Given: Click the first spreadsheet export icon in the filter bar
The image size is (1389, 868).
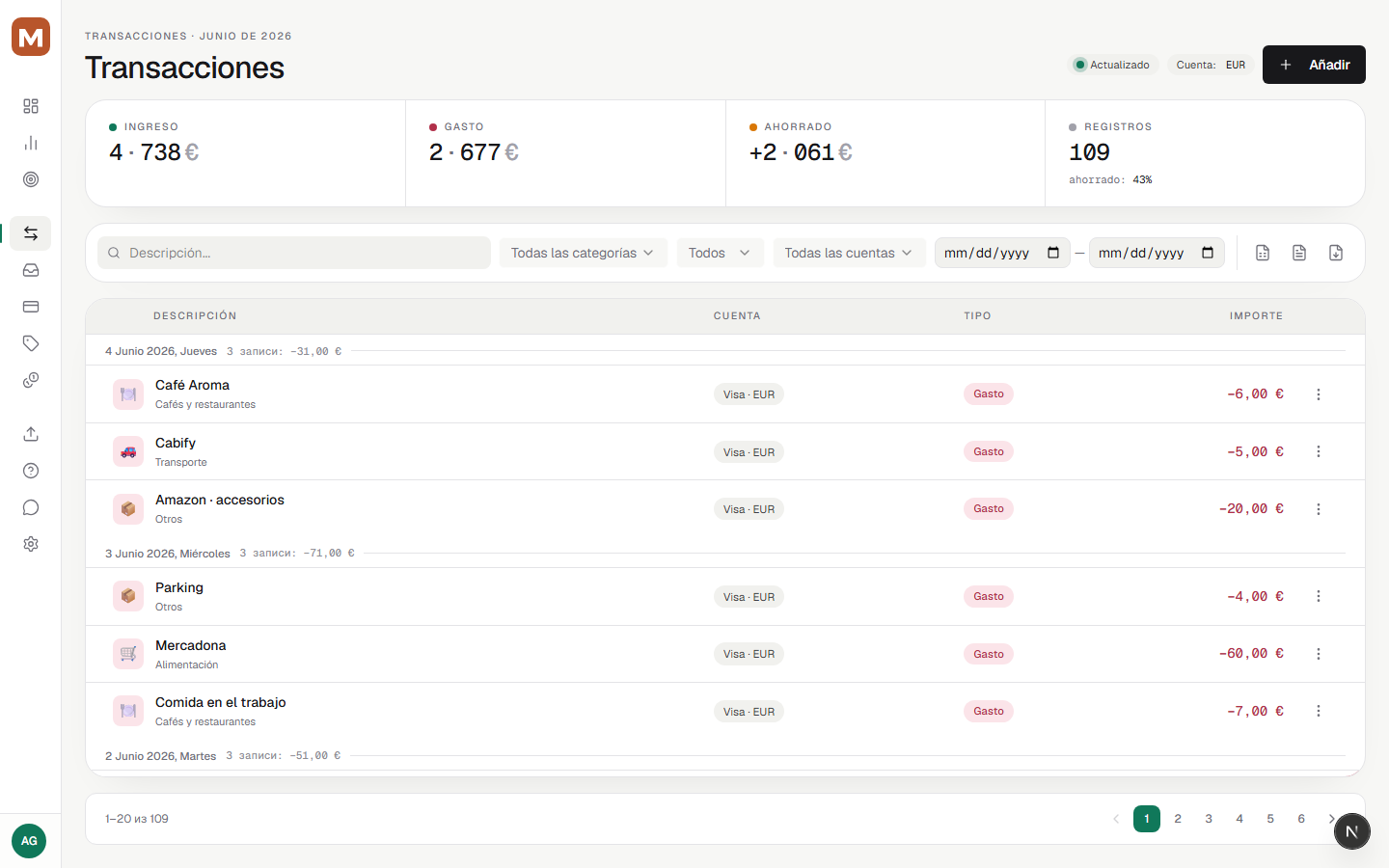Looking at the screenshot, I should 1263,253.
